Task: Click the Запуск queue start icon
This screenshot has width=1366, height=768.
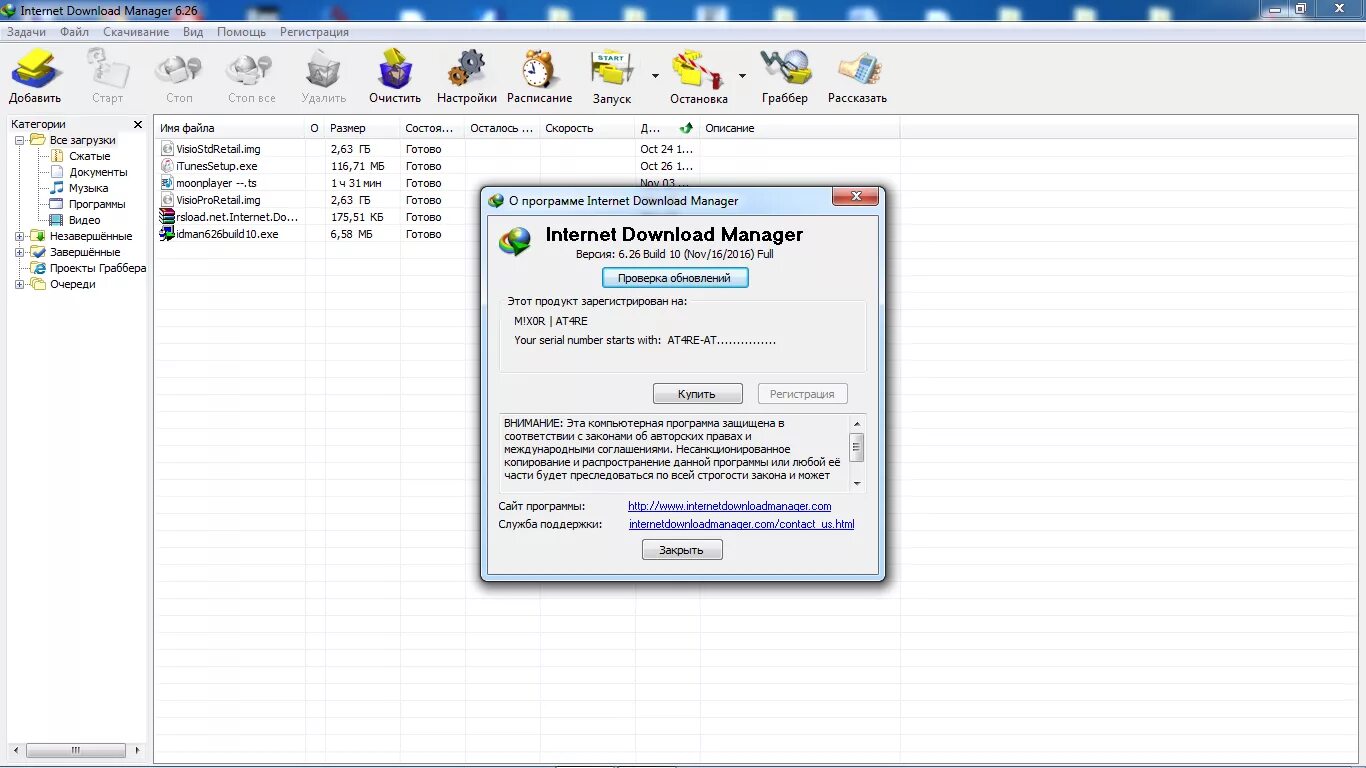Action: click(x=612, y=70)
